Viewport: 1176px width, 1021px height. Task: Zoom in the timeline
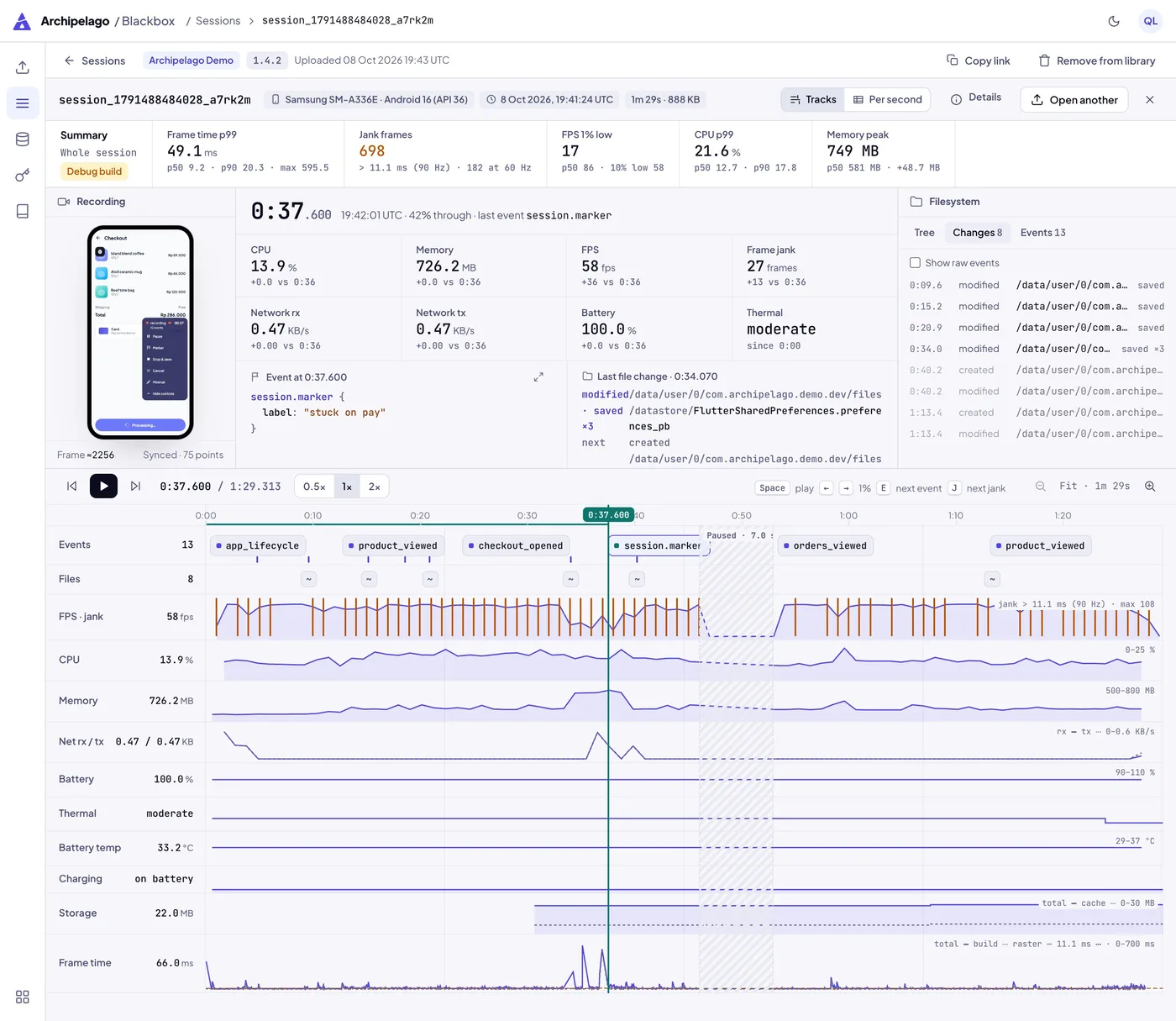point(1150,487)
